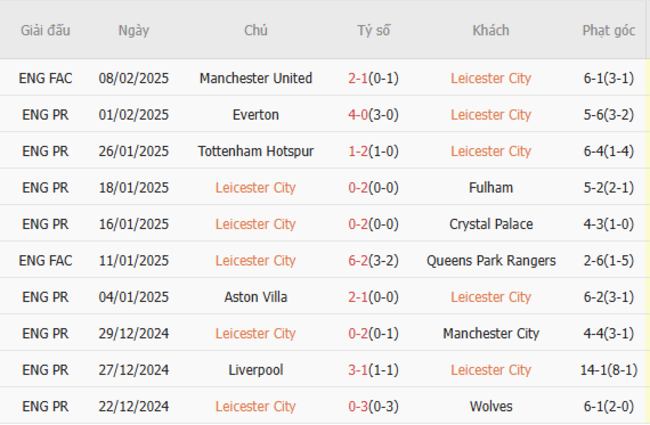Click the Manchester City team link

(x=491, y=333)
